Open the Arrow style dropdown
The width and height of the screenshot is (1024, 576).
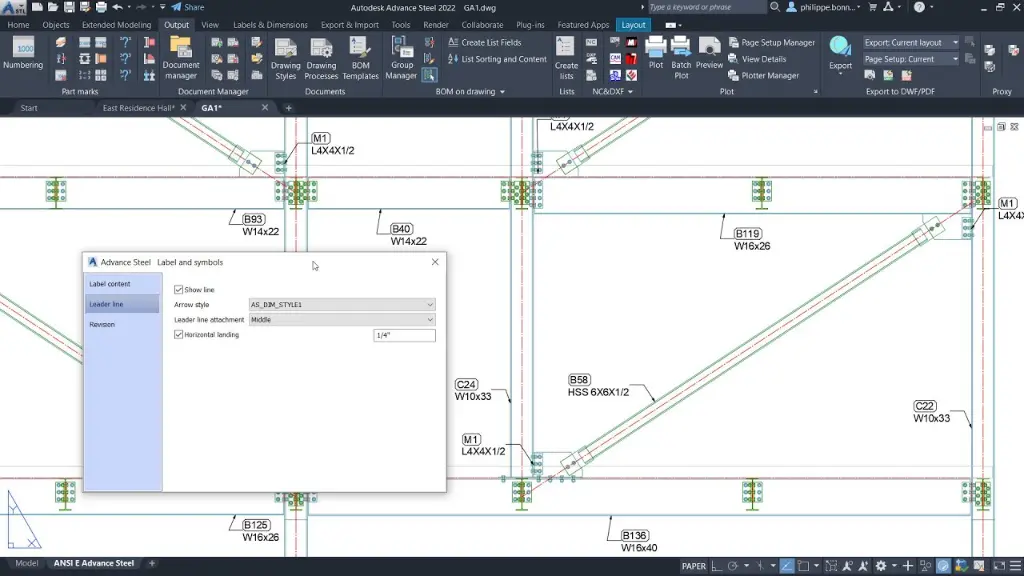pyautogui.click(x=342, y=304)
